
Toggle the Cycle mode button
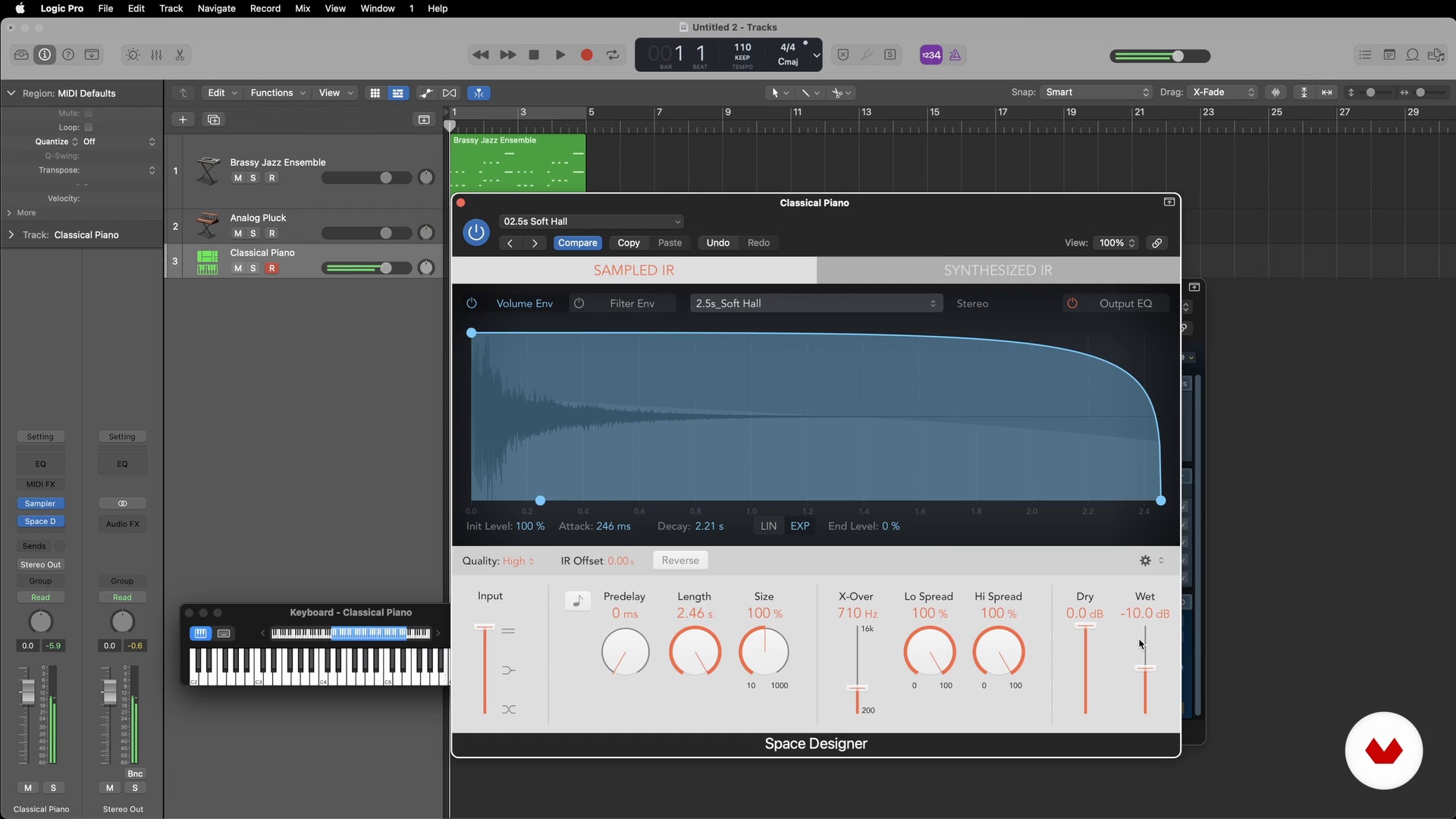point(613,55)
